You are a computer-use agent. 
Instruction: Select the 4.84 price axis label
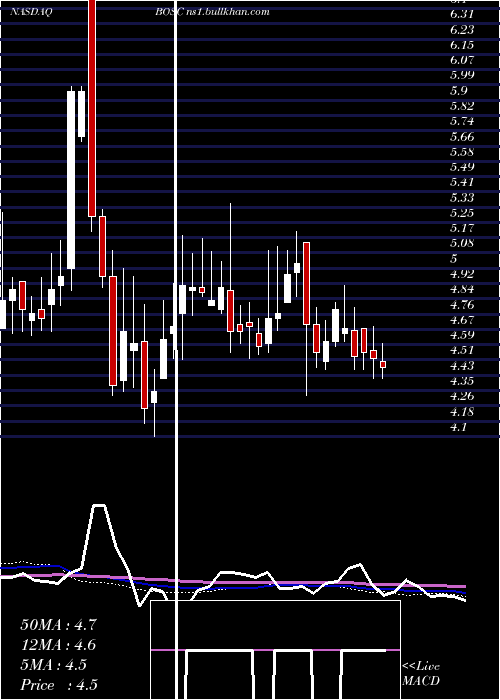tap(462, 289)
